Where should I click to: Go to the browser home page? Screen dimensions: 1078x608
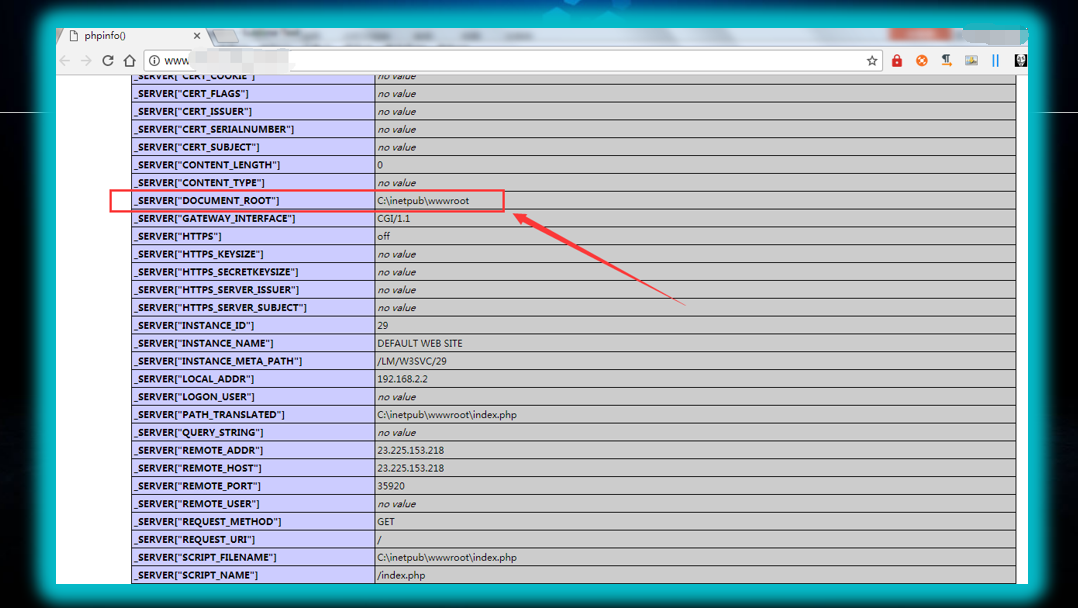tap(129, 61)
